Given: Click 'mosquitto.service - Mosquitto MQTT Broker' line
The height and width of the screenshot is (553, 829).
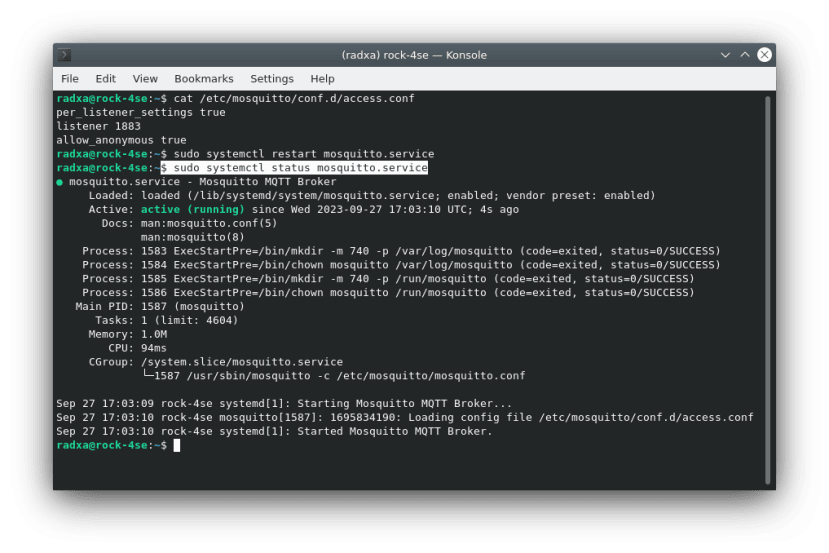Looking at the screenshot, I should (x=203, y=181).
